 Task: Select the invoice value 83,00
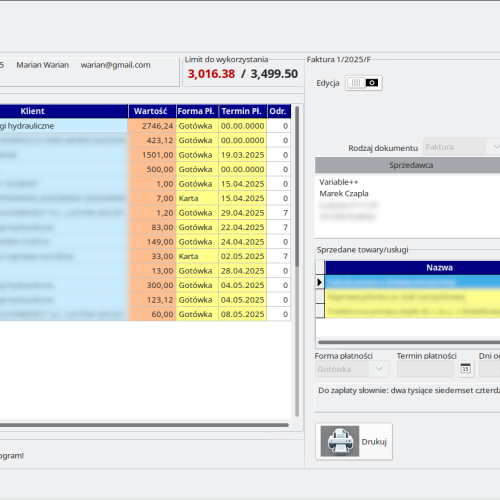click(x=152, y=227)
